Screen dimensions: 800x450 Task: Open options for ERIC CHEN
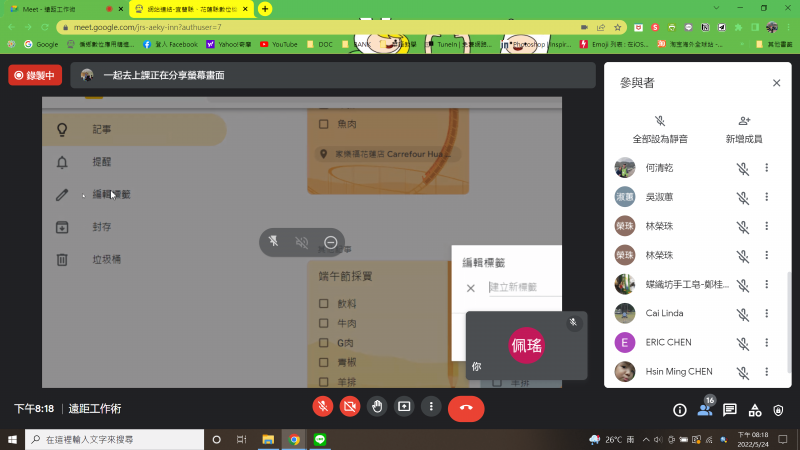click(766, 342)
